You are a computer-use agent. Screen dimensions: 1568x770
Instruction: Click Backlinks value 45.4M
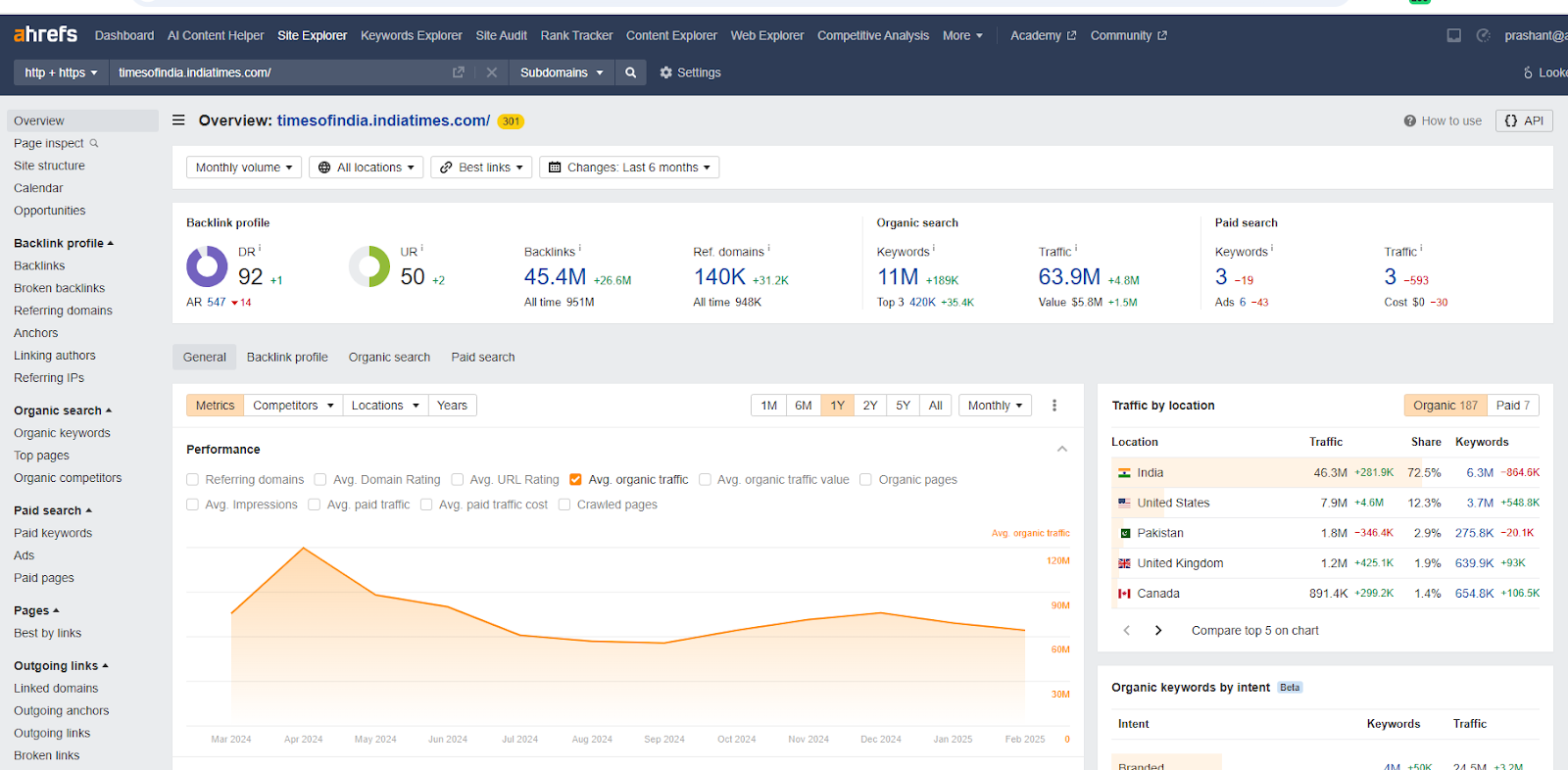click(555, 277)
